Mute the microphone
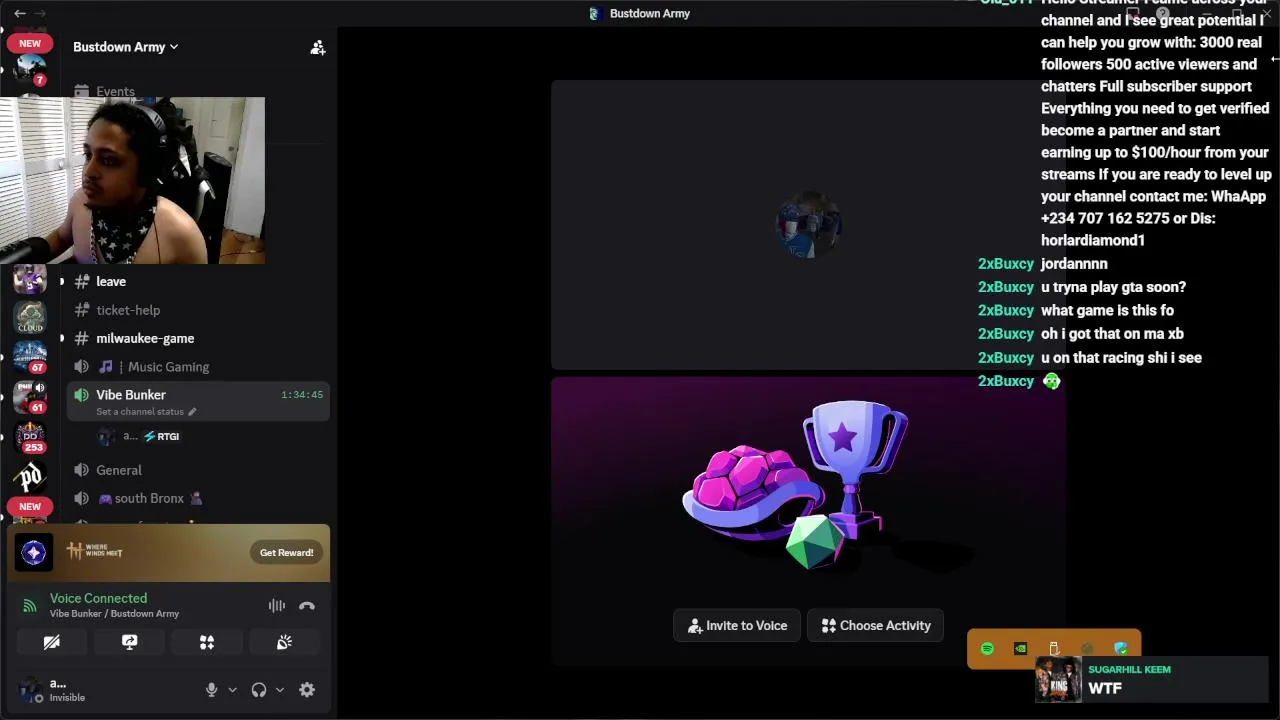Viewport: 1280px width, 720px height. pos(211,690)
